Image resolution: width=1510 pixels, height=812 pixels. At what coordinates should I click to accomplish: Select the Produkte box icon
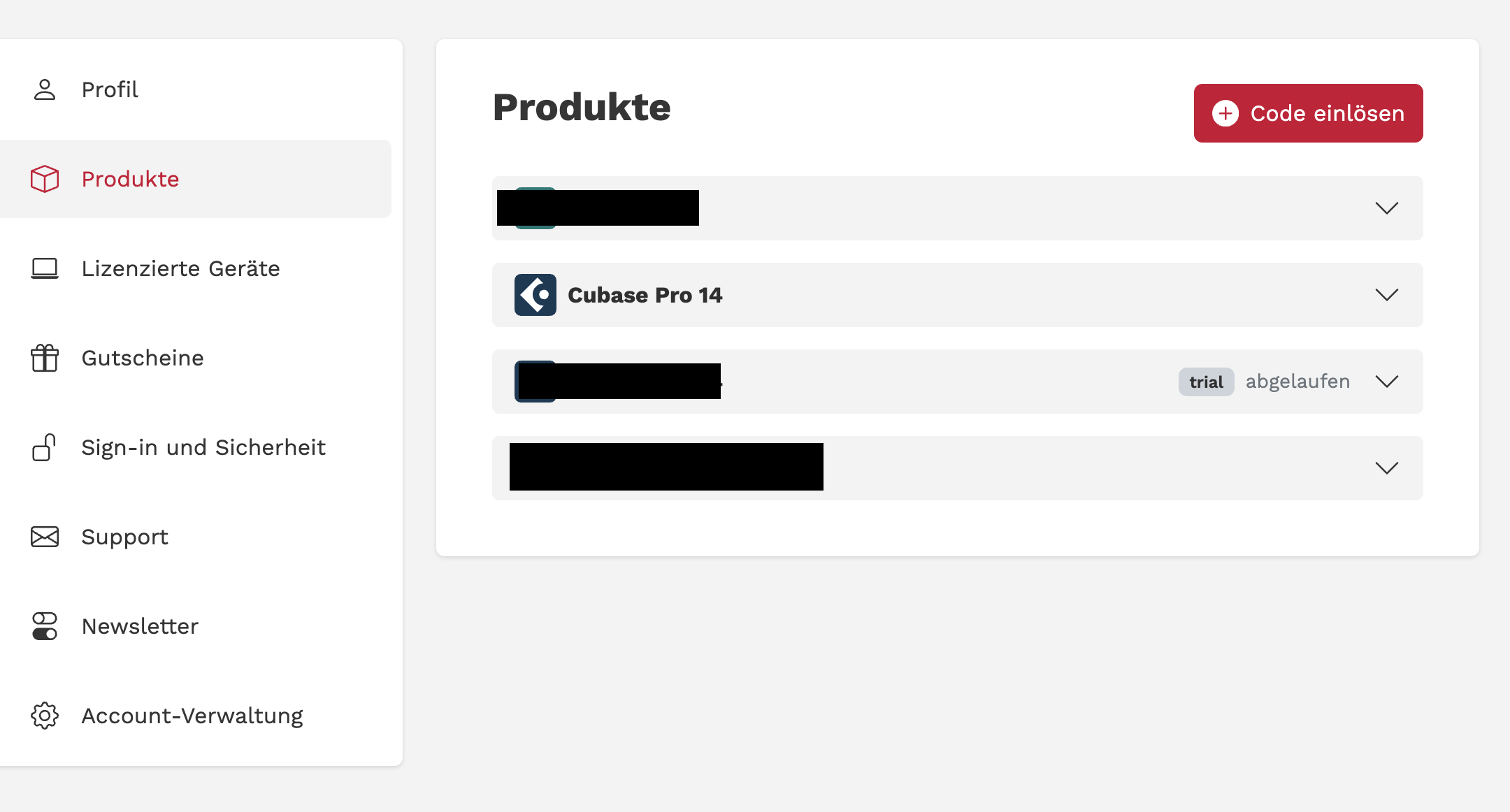pyautogui.click(x=45, y=179)
